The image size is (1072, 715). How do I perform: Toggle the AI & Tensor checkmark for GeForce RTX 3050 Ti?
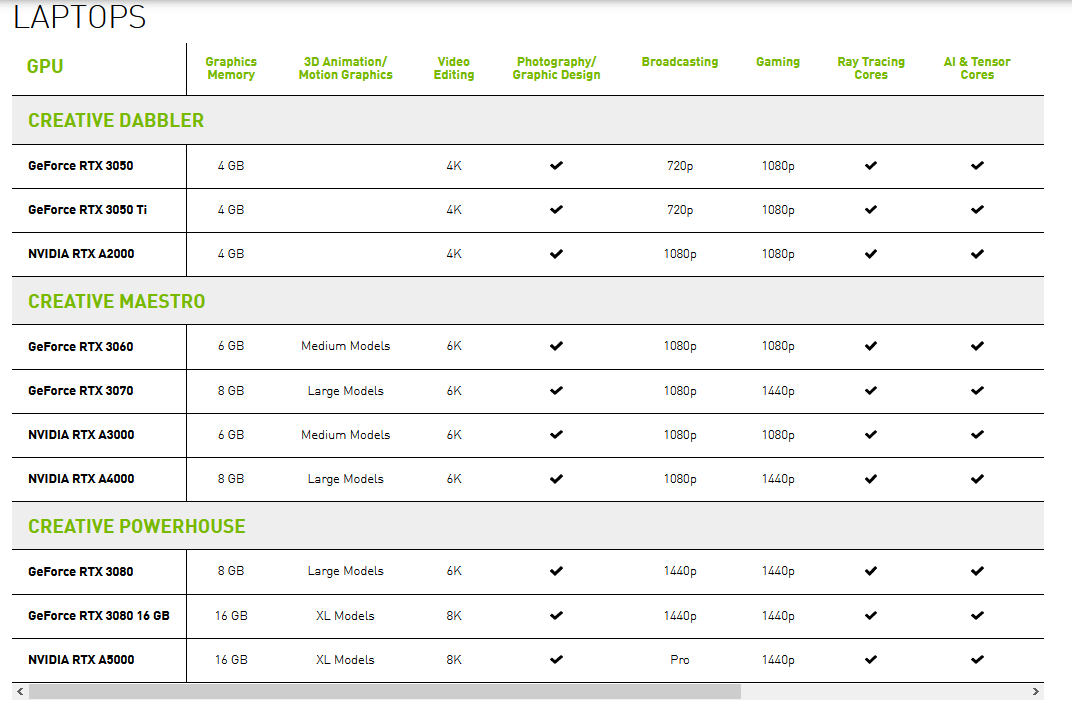click(x=977, y=210)
